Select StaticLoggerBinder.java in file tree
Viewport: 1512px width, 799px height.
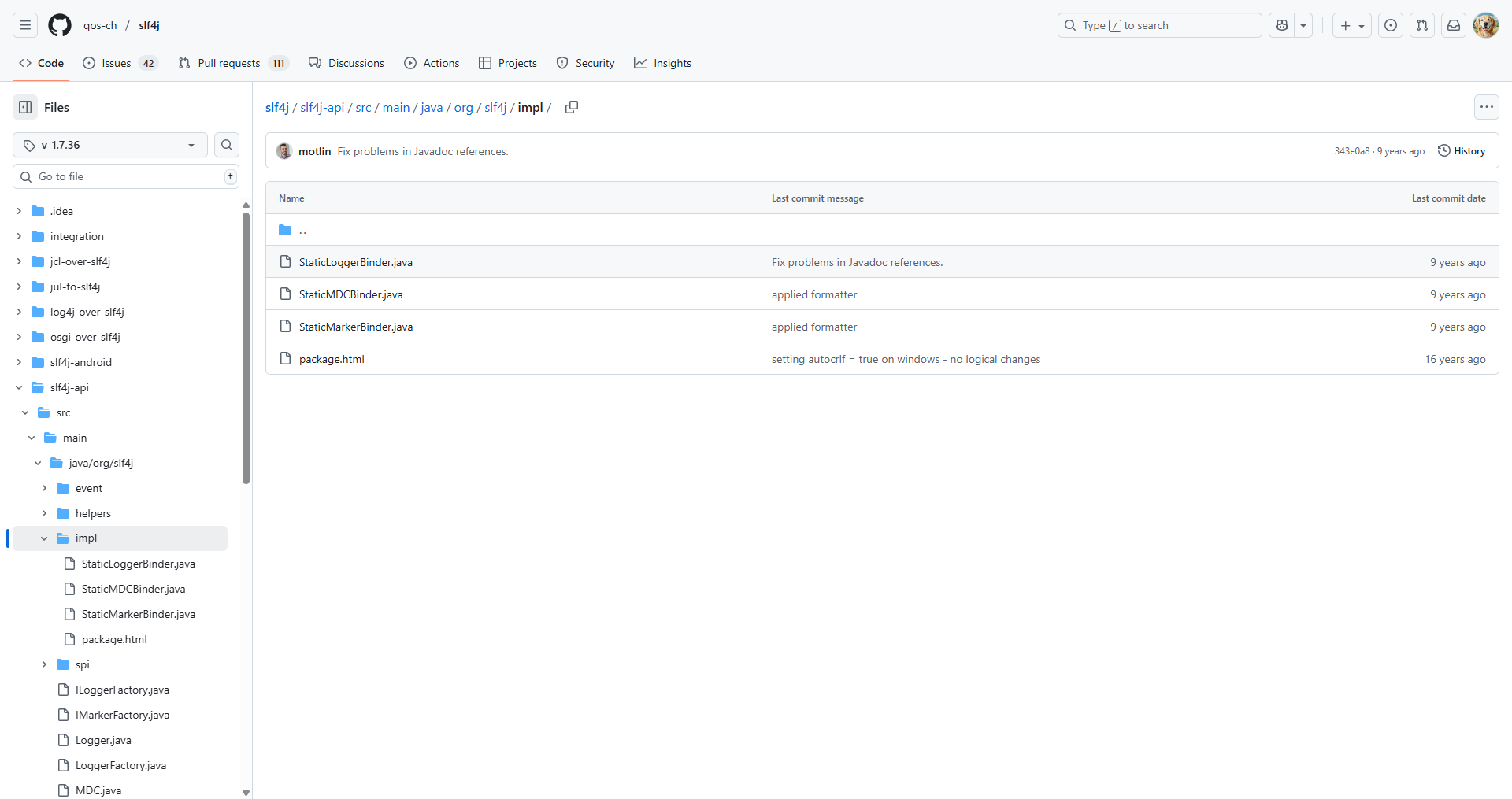pyautogui.click(x=139, y=564)
